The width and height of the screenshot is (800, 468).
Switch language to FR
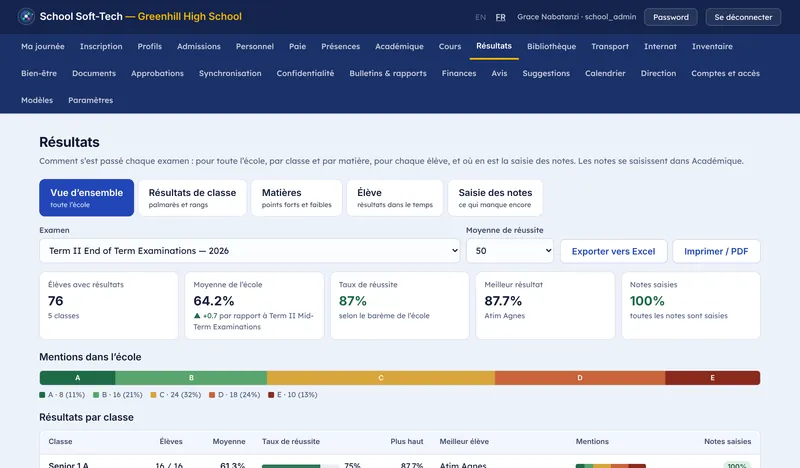point(501,17)
